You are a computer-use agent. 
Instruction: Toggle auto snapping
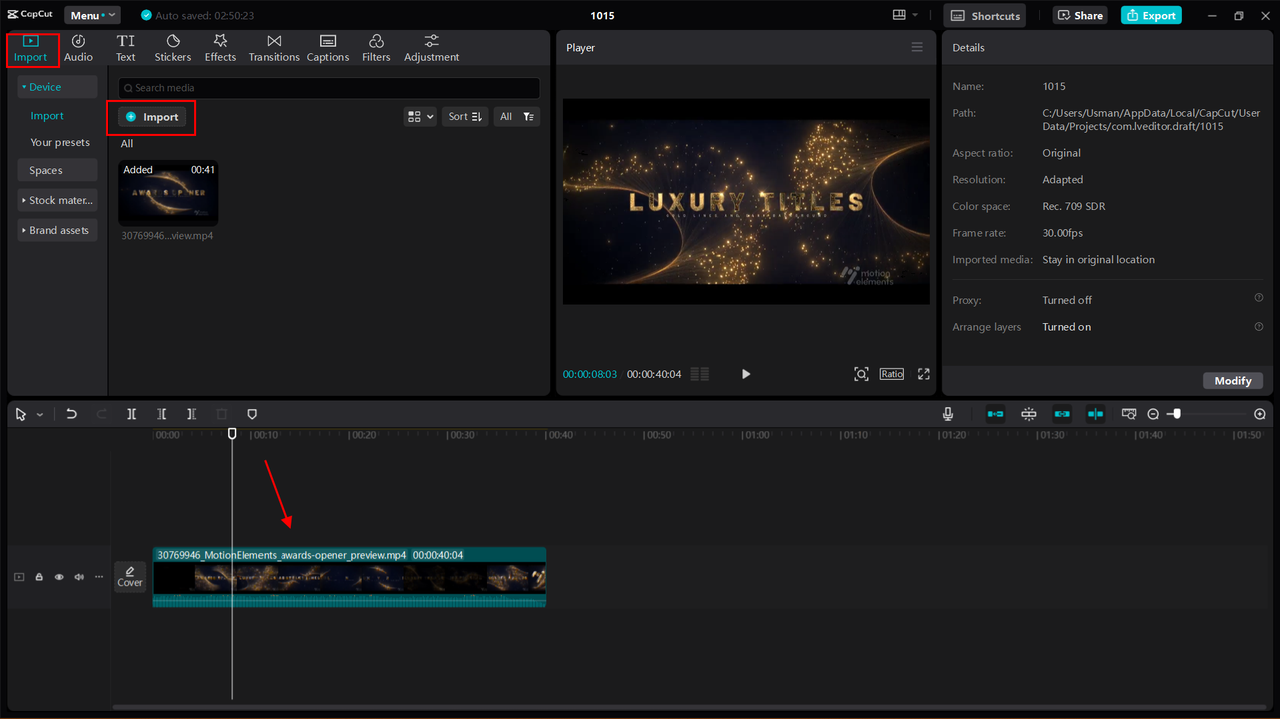click(x=1029, y=414)
